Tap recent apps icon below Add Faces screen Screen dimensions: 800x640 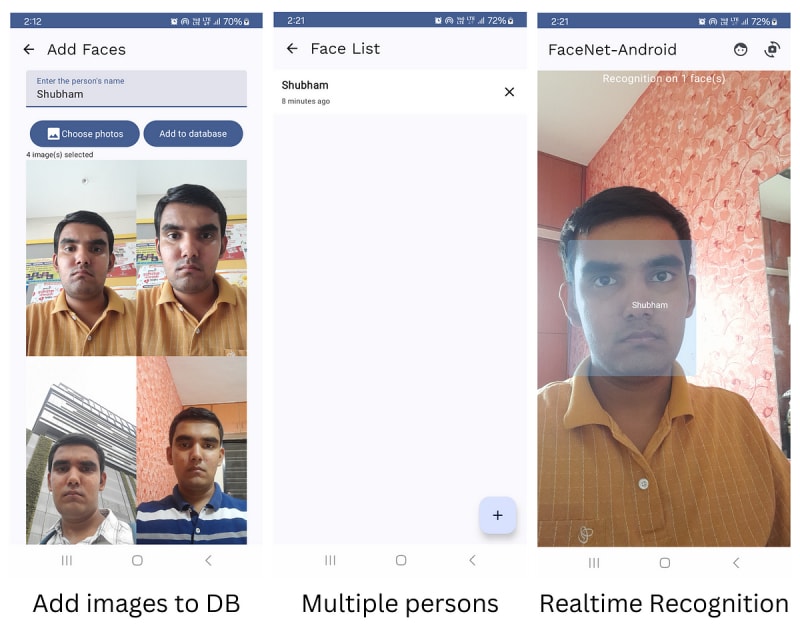pos(67,560)
